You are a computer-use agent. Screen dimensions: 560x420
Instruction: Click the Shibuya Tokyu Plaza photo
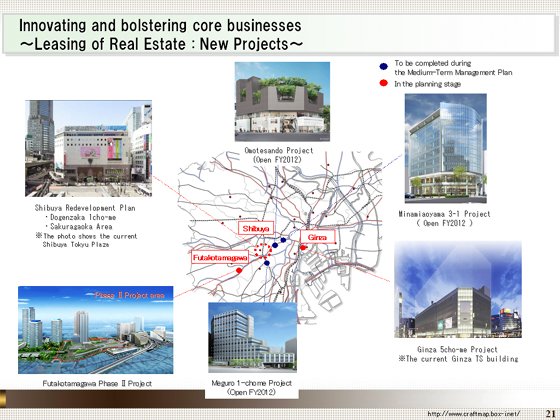point(89,148)
